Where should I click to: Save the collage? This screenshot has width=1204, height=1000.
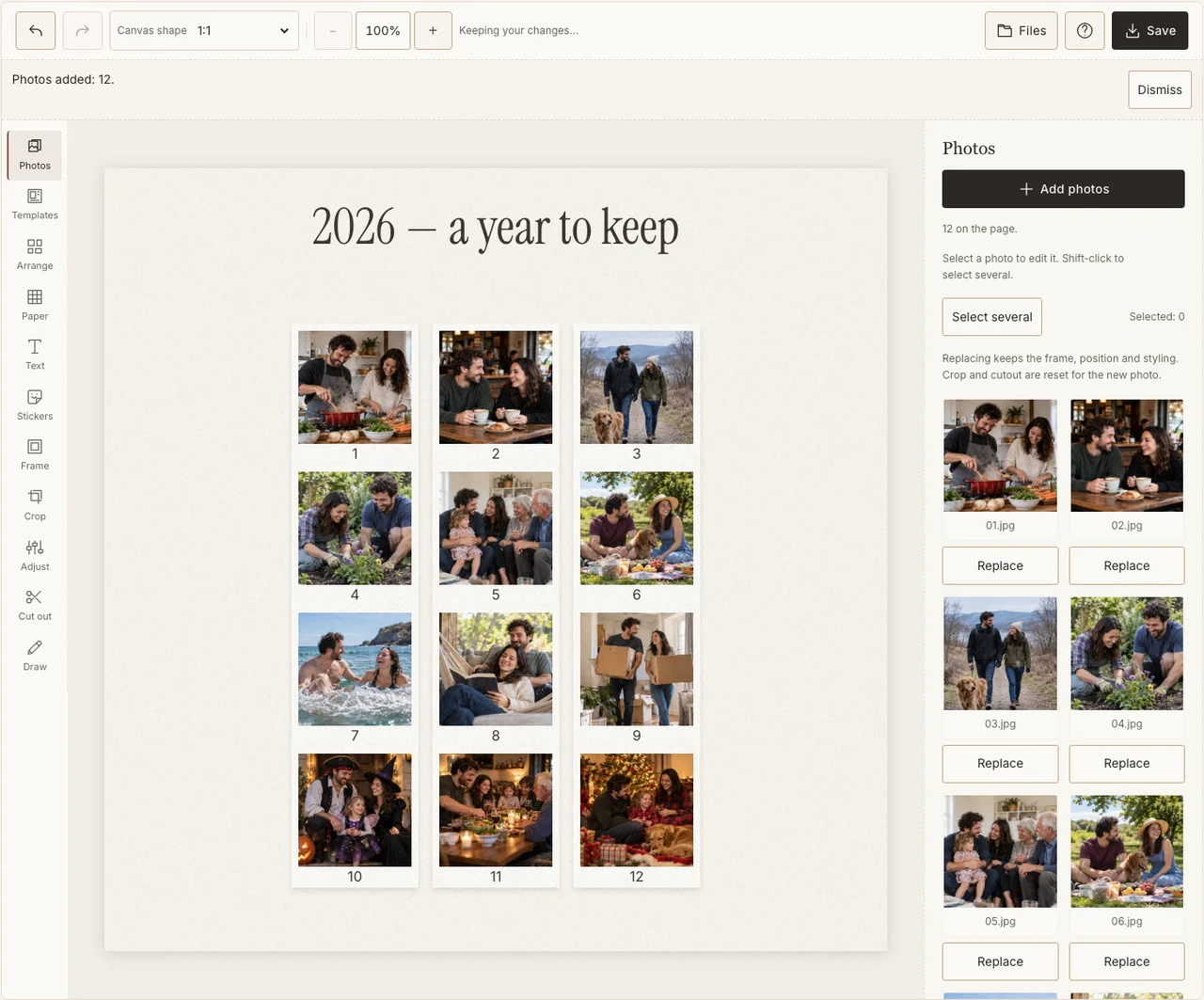tap(1149, 31)
